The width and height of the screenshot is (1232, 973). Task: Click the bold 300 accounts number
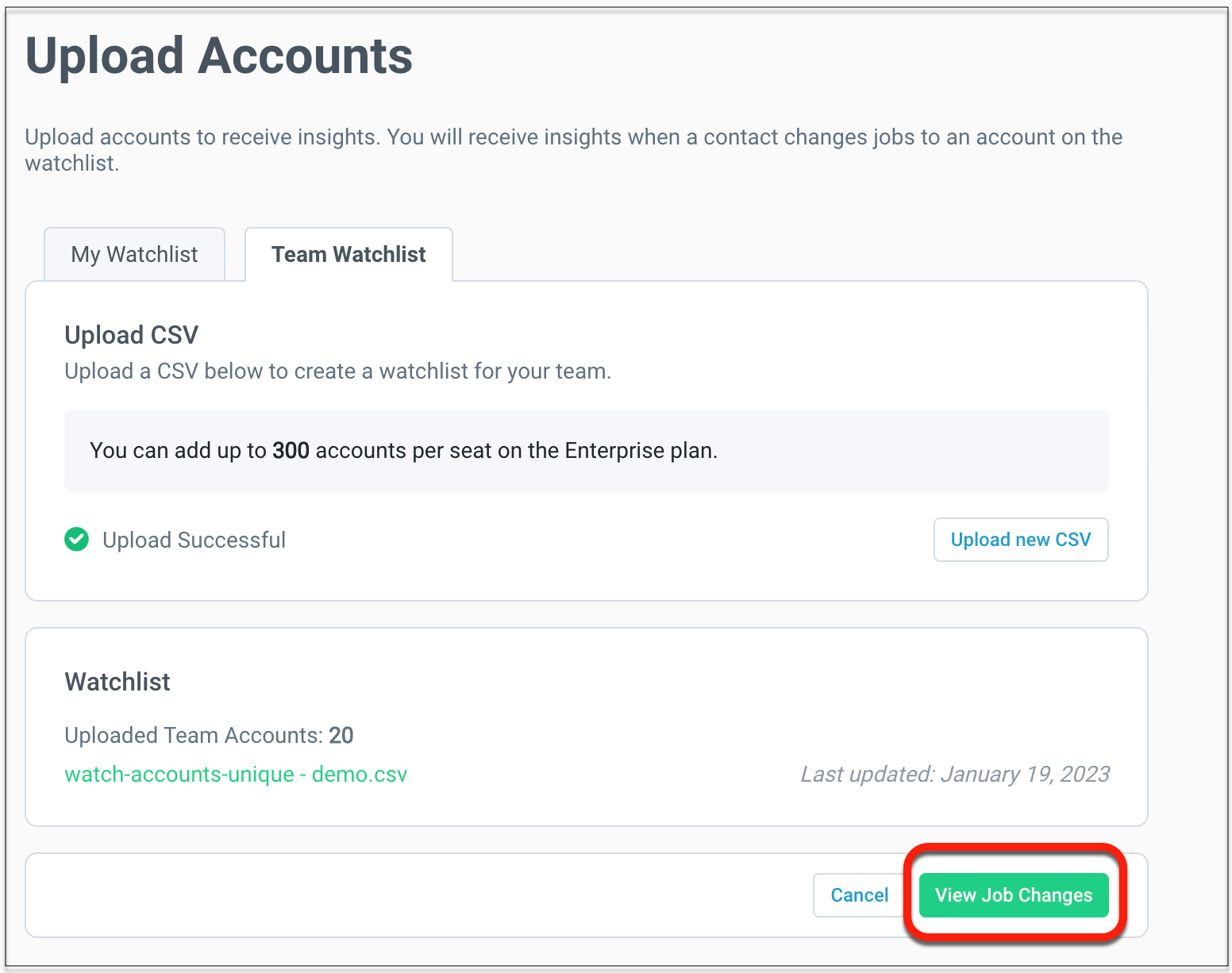(291, 451)
